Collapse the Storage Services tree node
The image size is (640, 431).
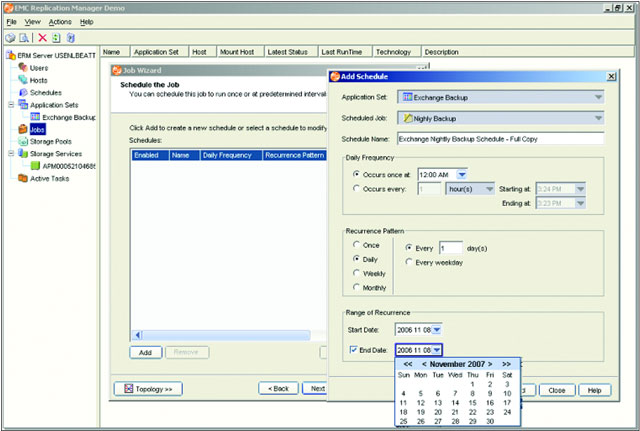point(11,153)
